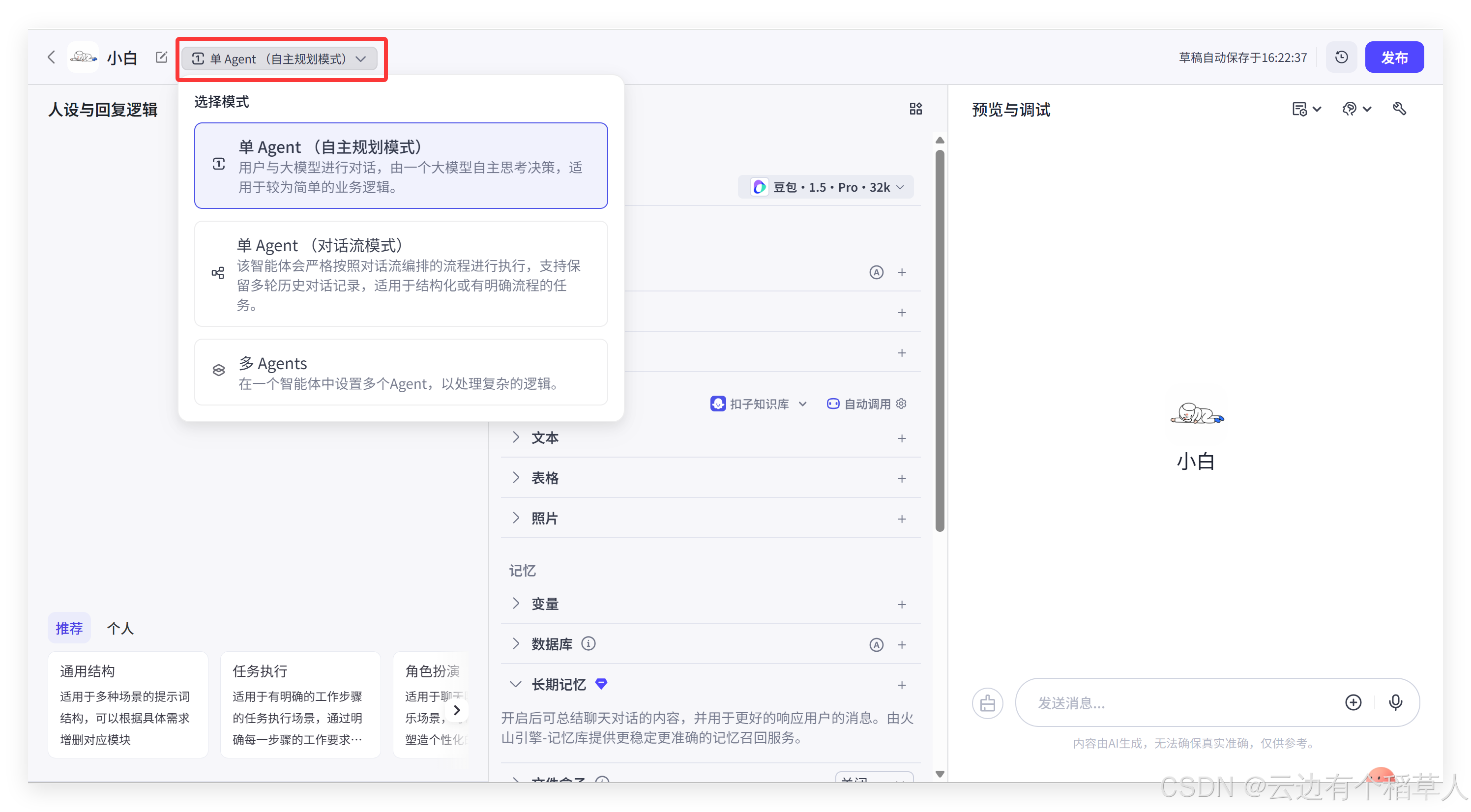The height and width of the screenshot is (812, 1471).
Task: Open the 豆包 1.5 Pro 32k model dropdown
Action: coord(826,187)
